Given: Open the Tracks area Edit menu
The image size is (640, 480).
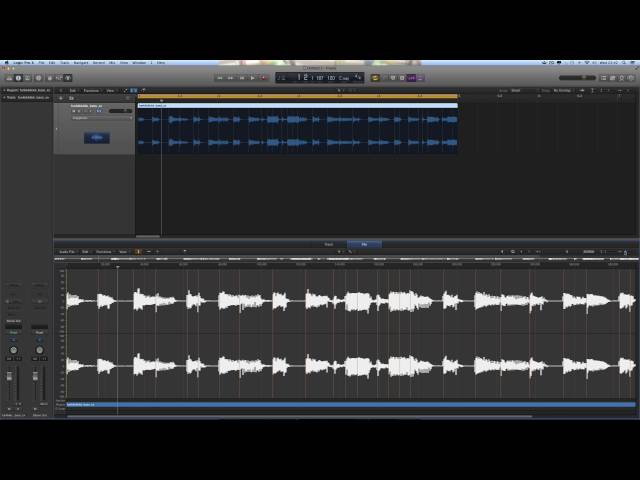Looking at the screenshot, I should [x=73, y=91].
